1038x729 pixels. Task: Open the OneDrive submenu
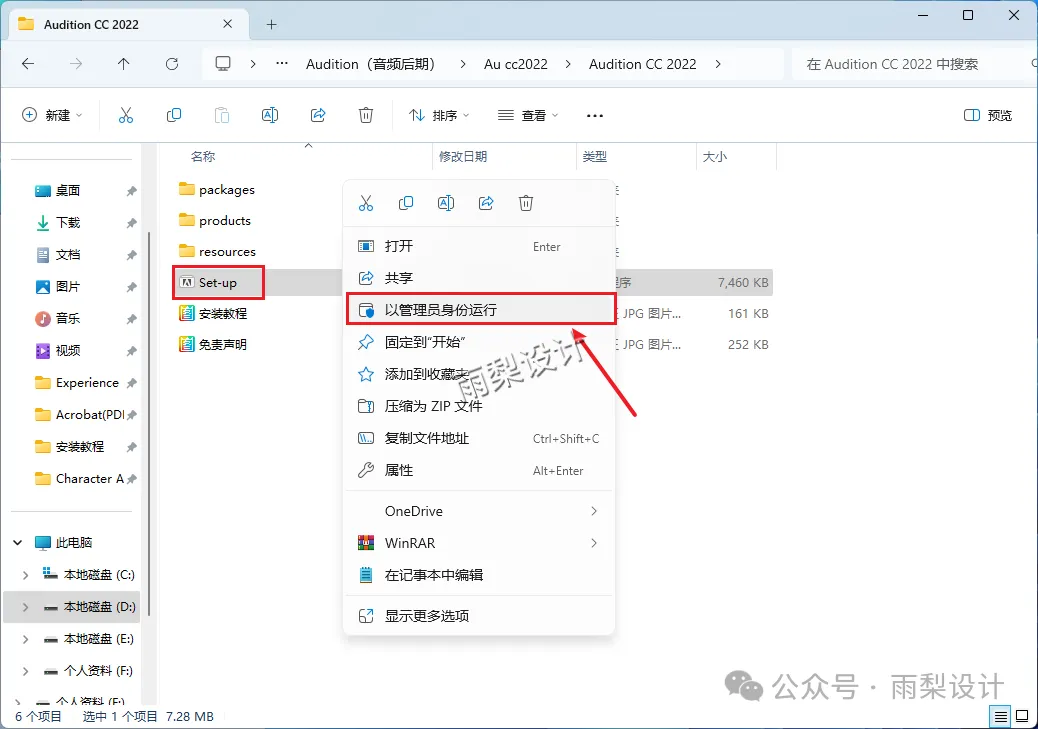coord(479,511)
